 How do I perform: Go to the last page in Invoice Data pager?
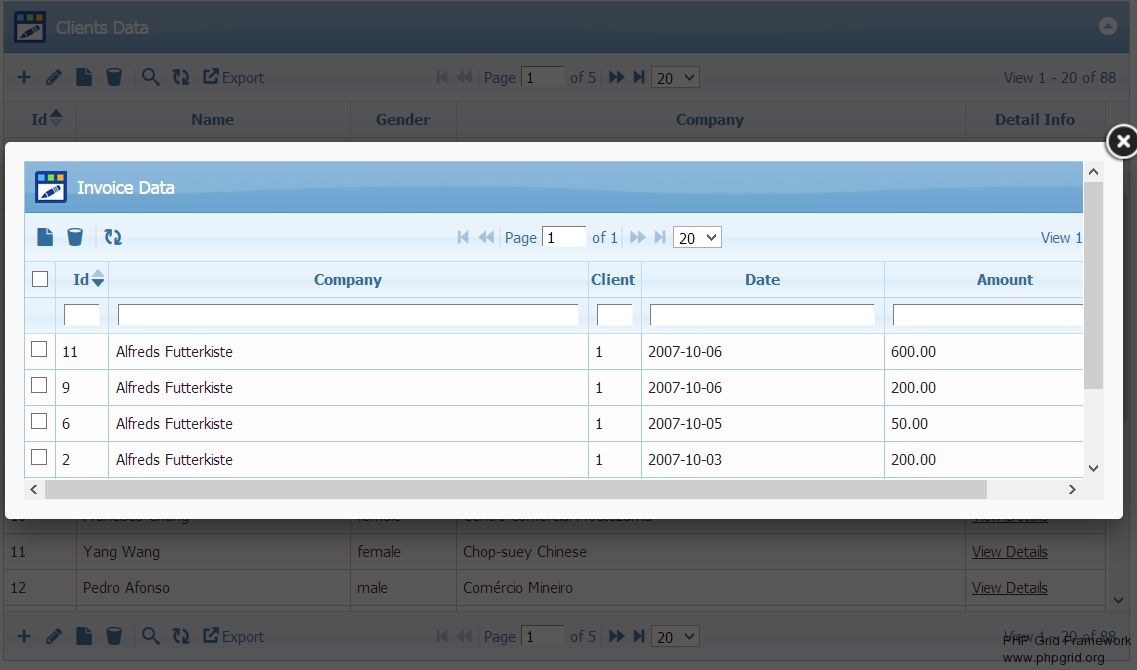660,237
